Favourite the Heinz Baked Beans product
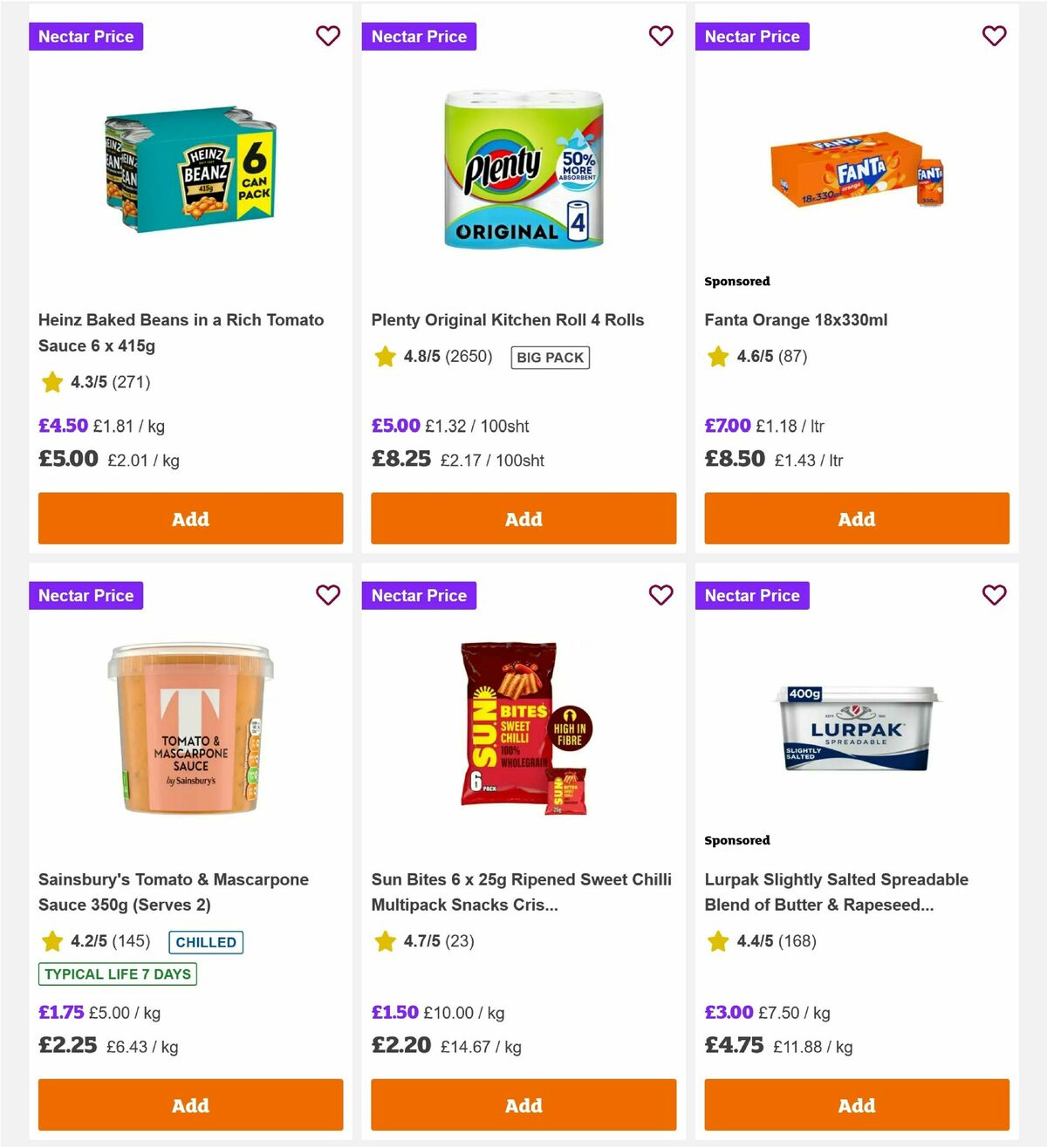 click(x=329, y=36)
